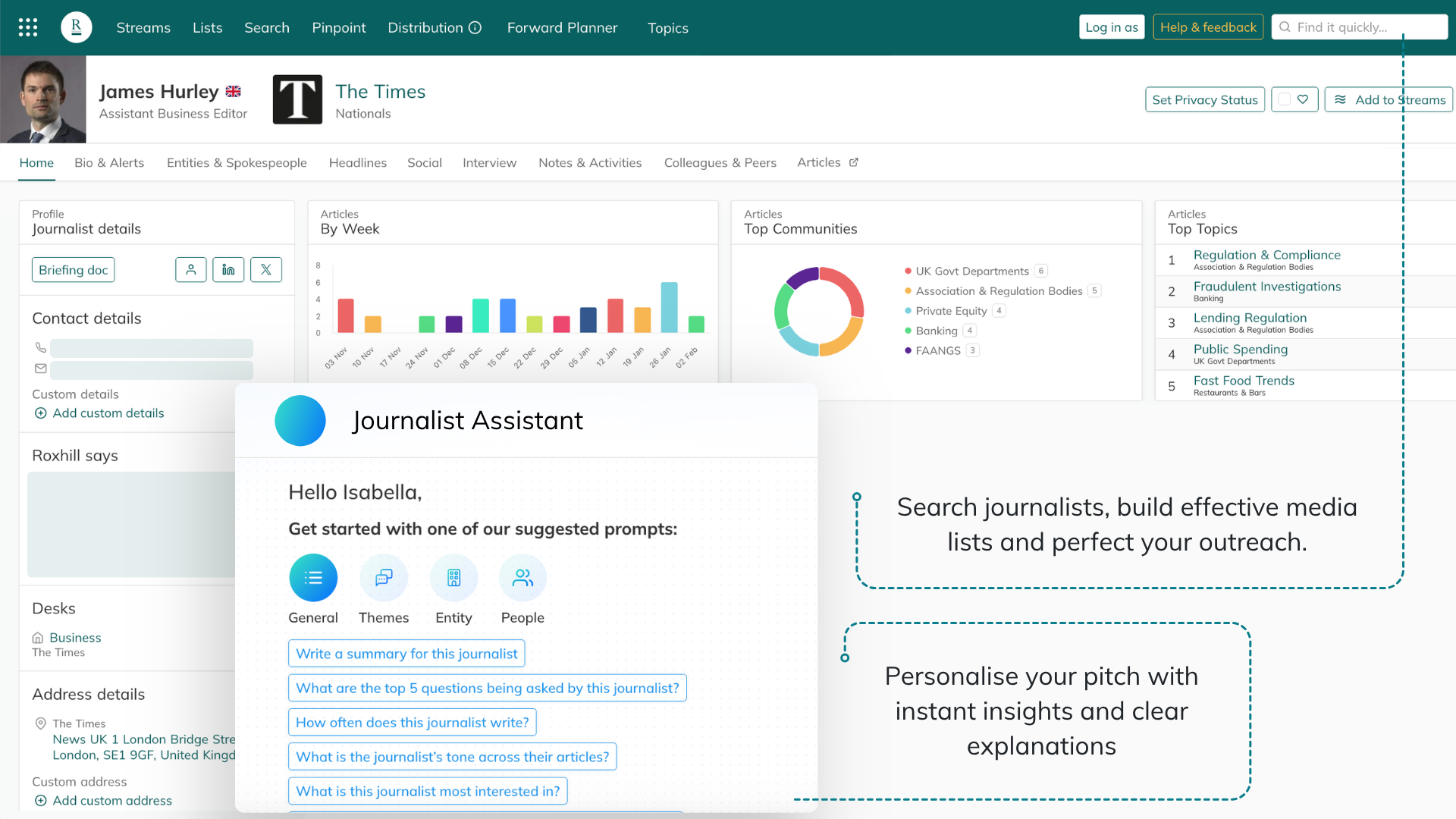Open the X (Twitter) profile icon
1456x819 pixels.
point(266,270)
